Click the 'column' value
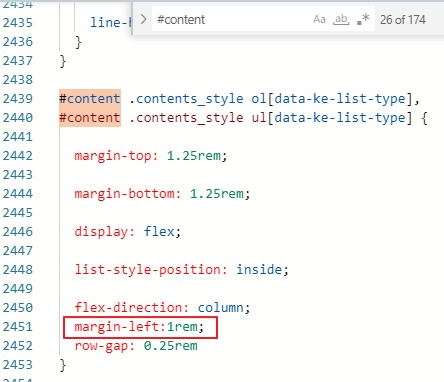444x382 pixels. click(221, 308)
